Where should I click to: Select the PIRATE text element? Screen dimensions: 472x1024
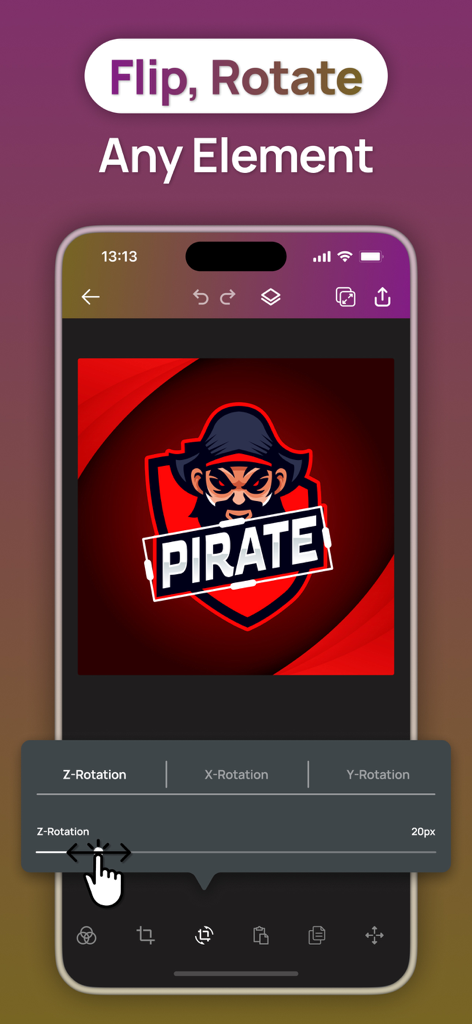pyautogui.click(x=238, y=552)
